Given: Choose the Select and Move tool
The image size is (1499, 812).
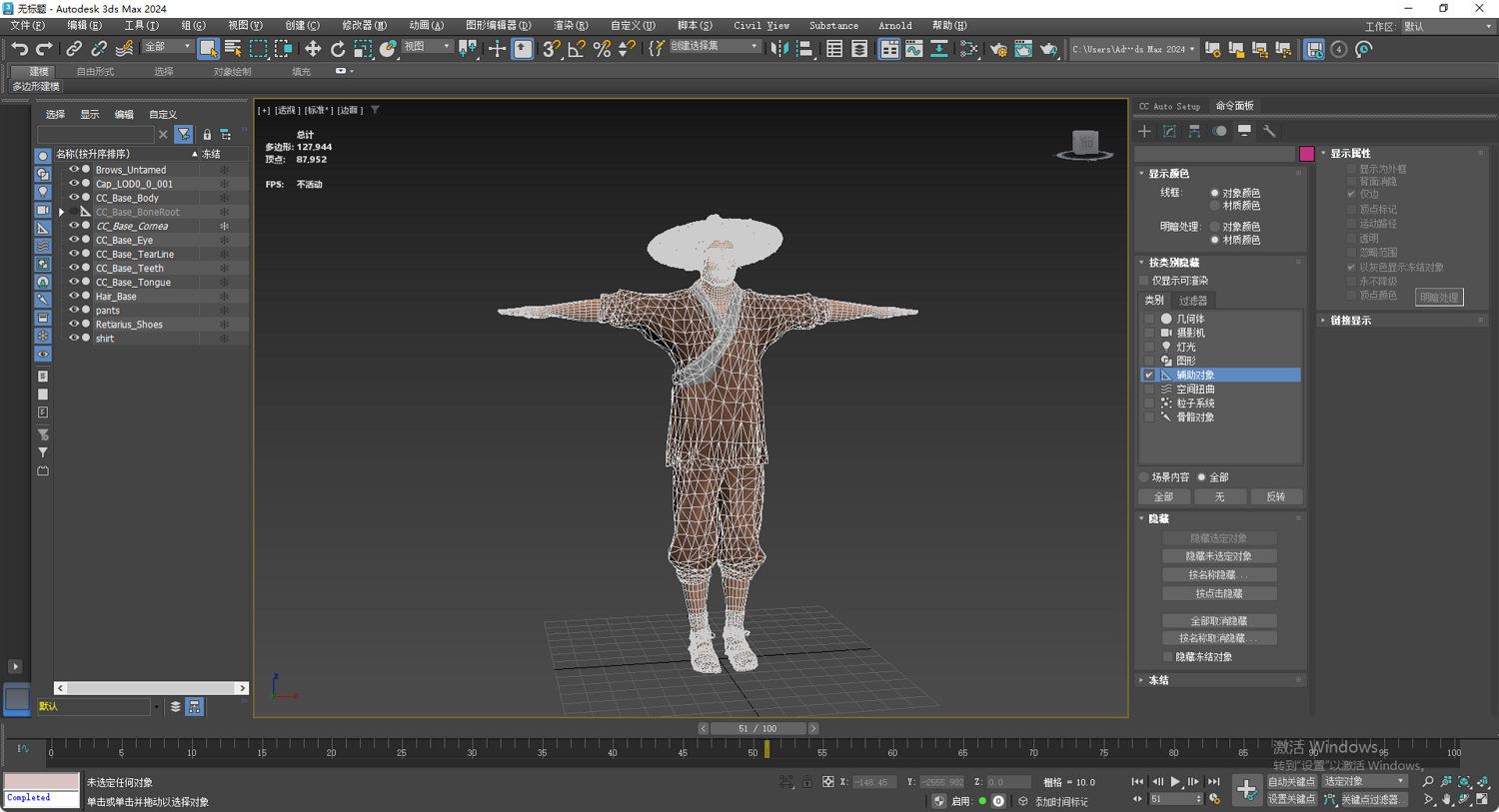Looking at the screenshot, I should (313, 49).
